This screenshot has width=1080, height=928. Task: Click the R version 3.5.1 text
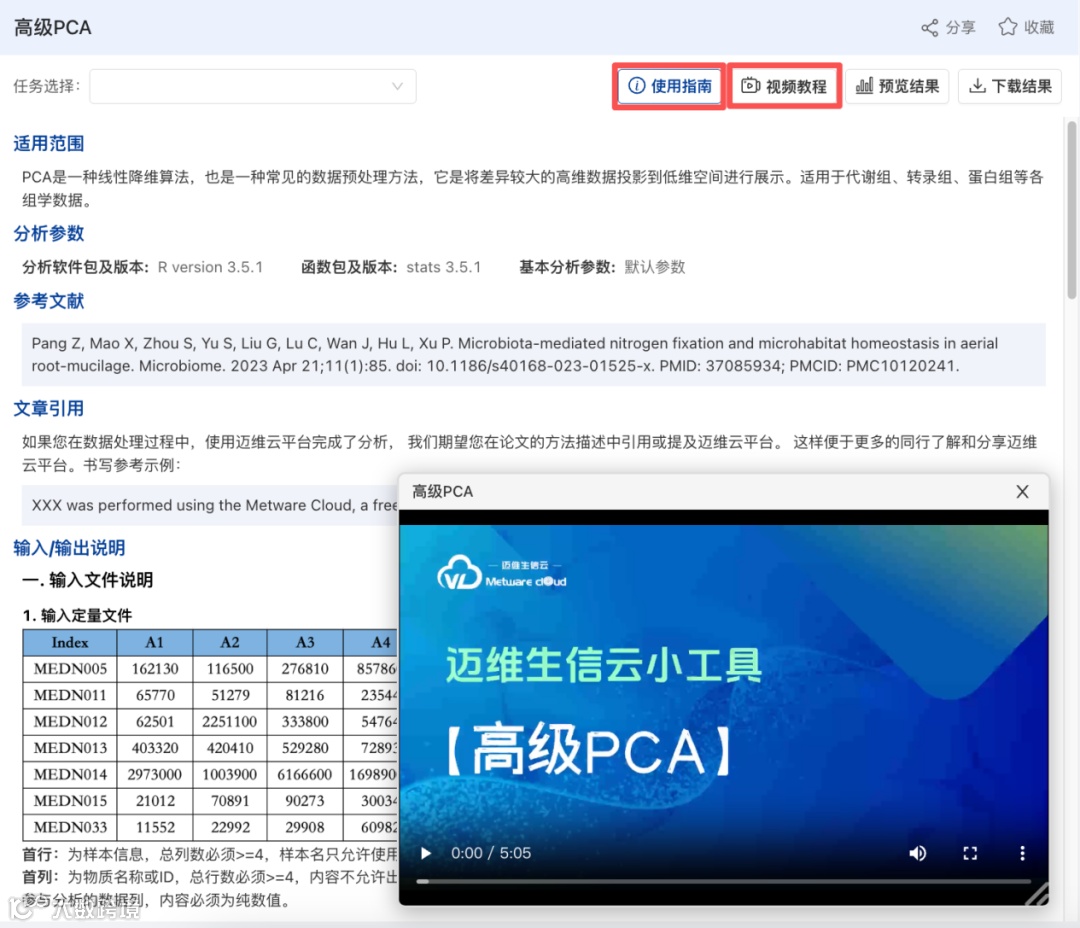pyautogui.click(x=210, y=267)
